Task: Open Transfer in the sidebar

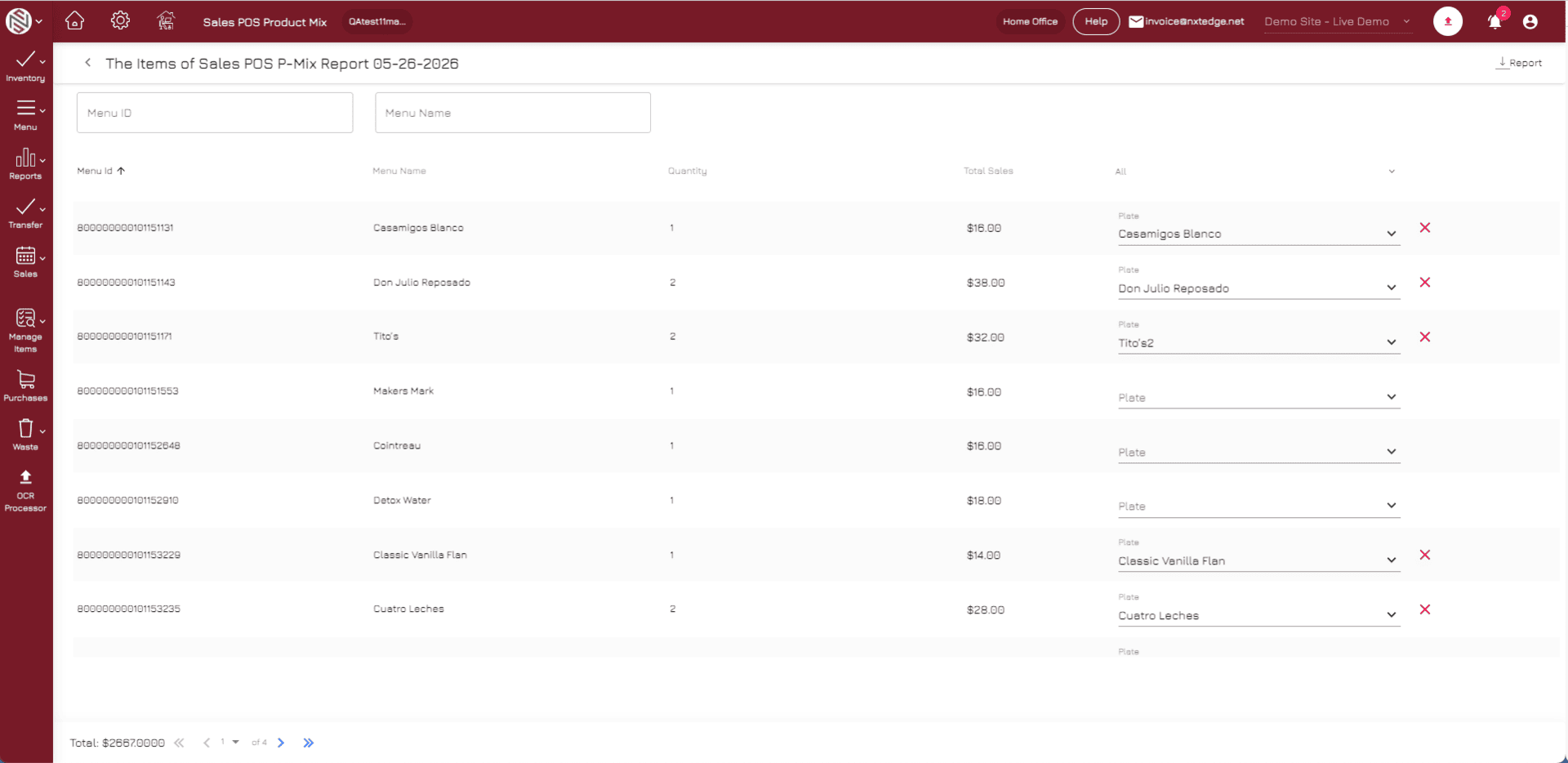Action: (25, 213)
